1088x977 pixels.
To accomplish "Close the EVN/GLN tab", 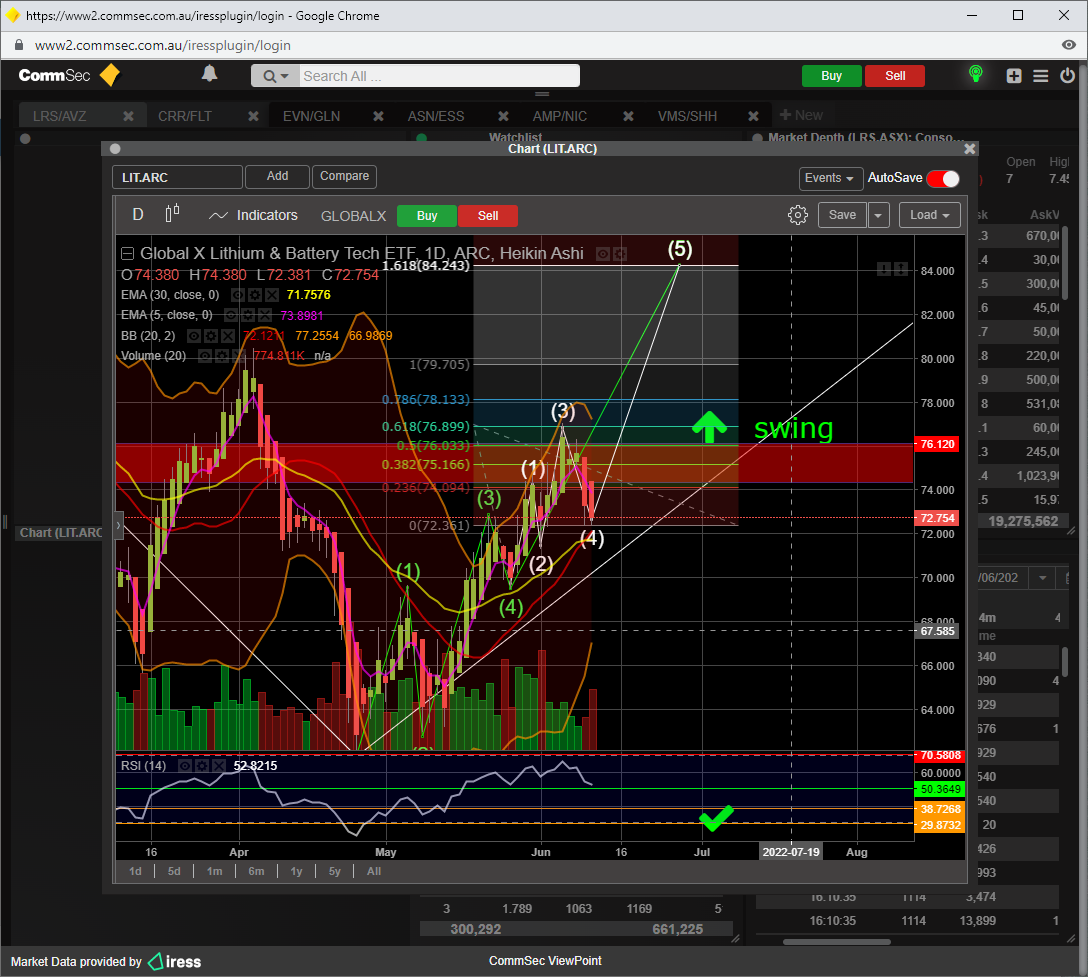I will pos(378,116).
